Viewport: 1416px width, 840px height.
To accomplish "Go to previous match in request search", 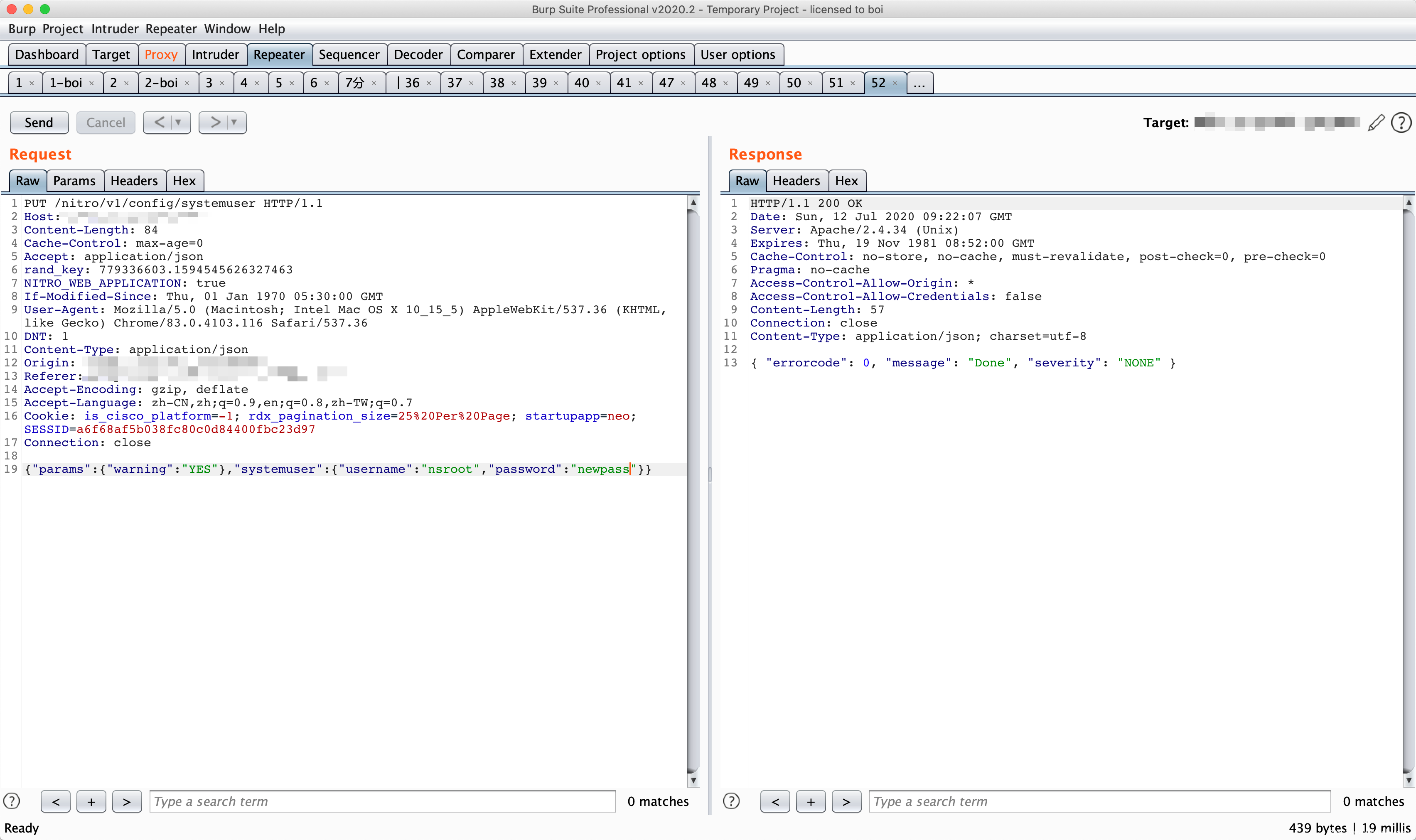I will (55, 801).
